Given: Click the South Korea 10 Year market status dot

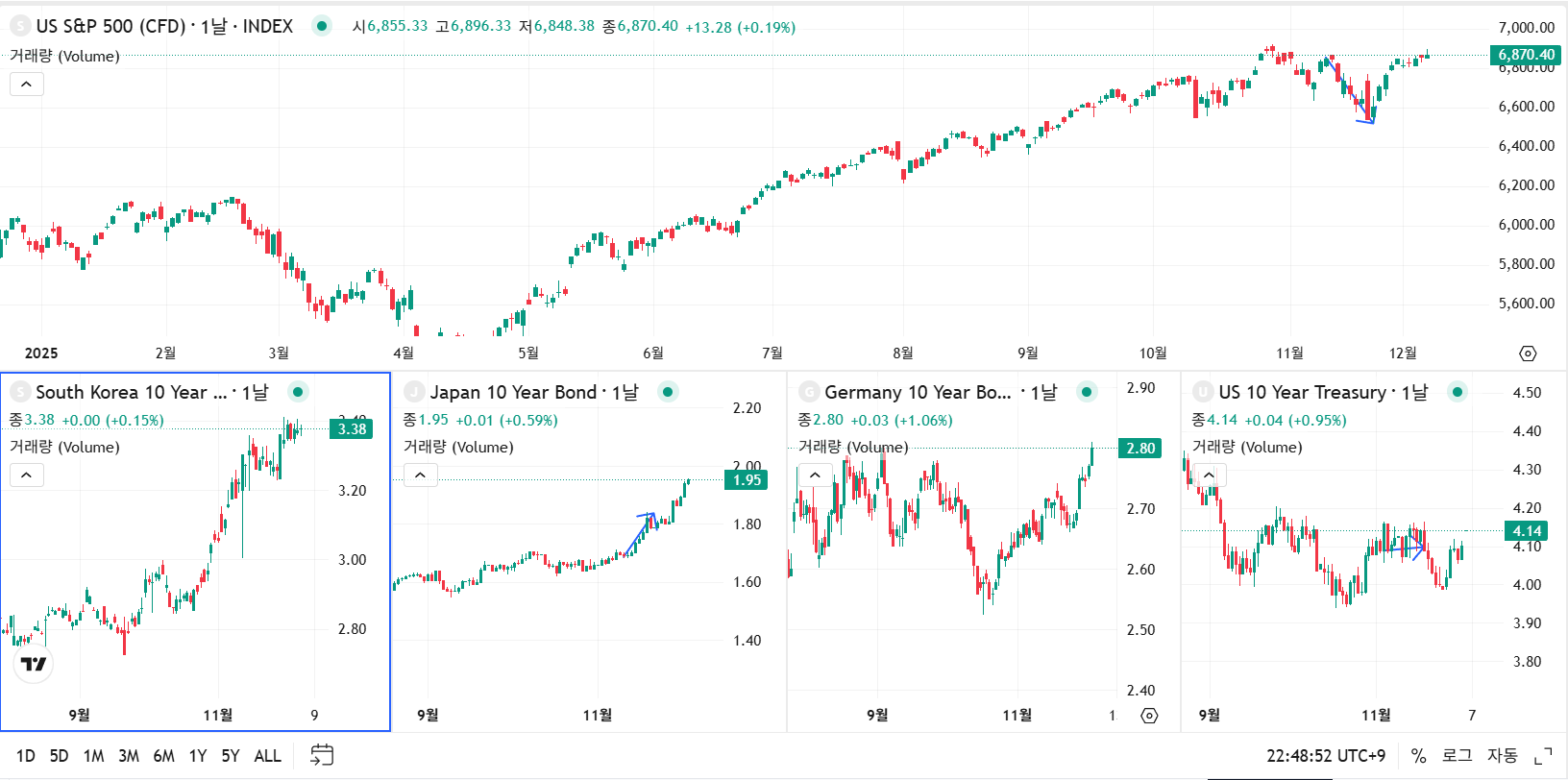Looking at the screenshot, I should [298, 392].
